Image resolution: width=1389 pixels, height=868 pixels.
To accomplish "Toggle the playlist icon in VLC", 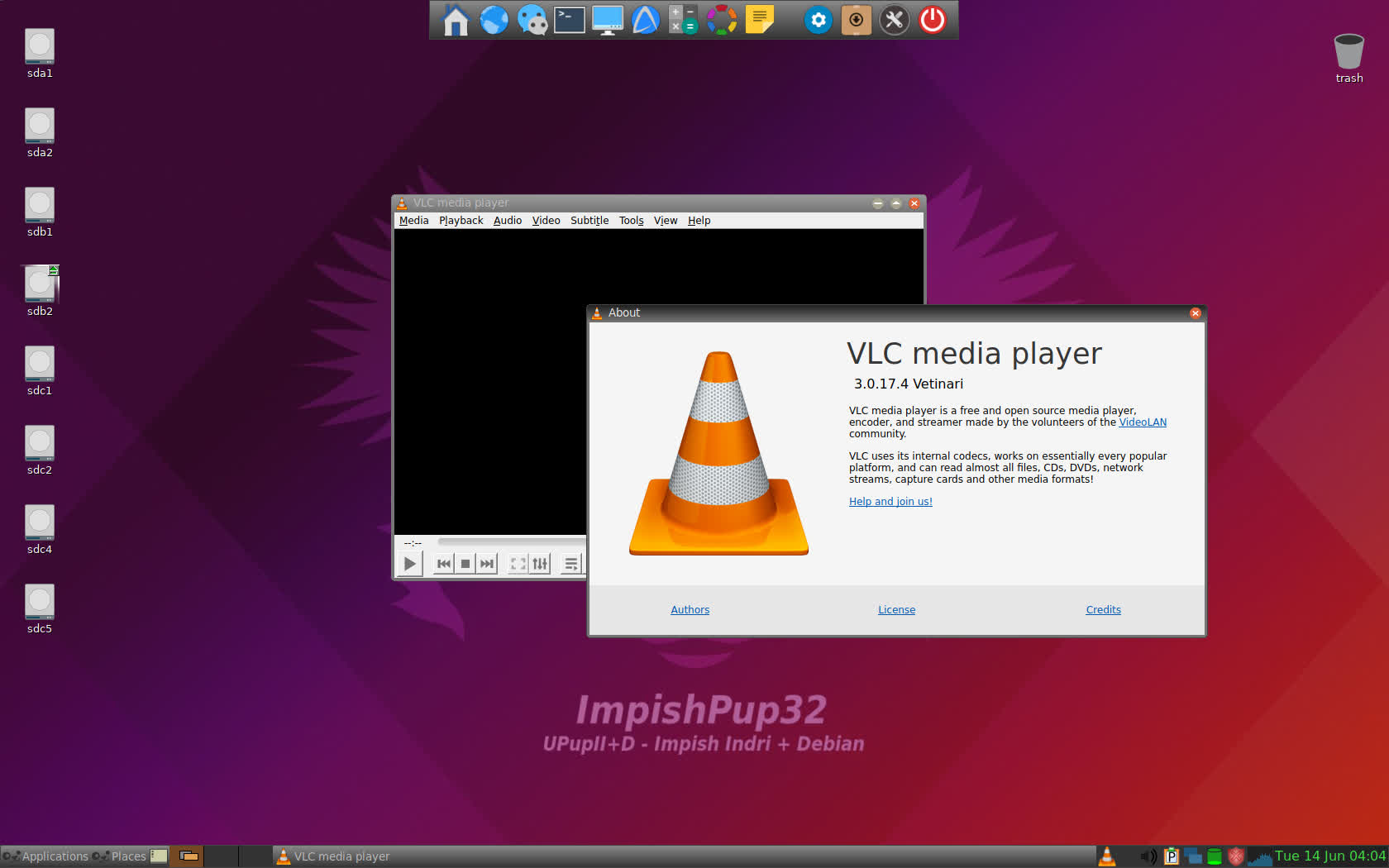I will click(571, 564).
